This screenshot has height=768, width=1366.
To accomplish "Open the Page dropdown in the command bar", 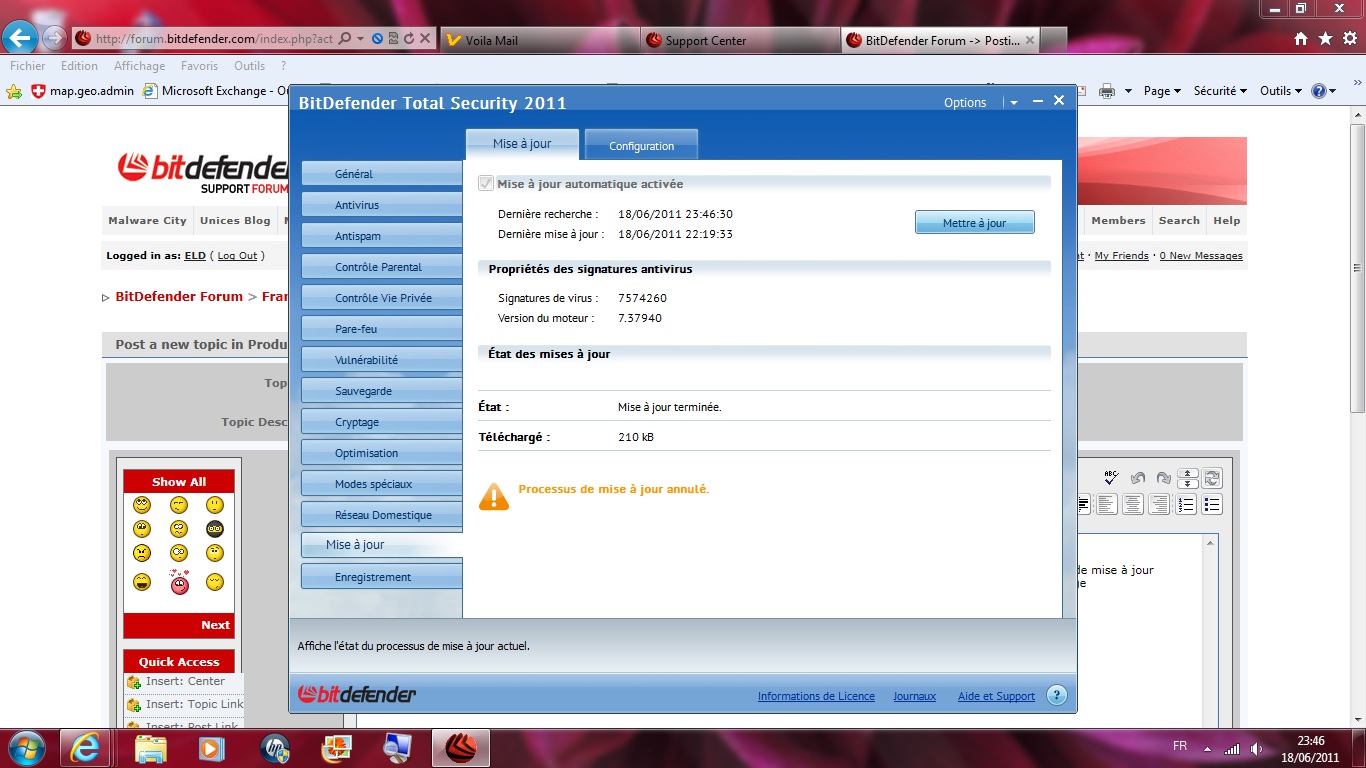I will point(1162,91).
